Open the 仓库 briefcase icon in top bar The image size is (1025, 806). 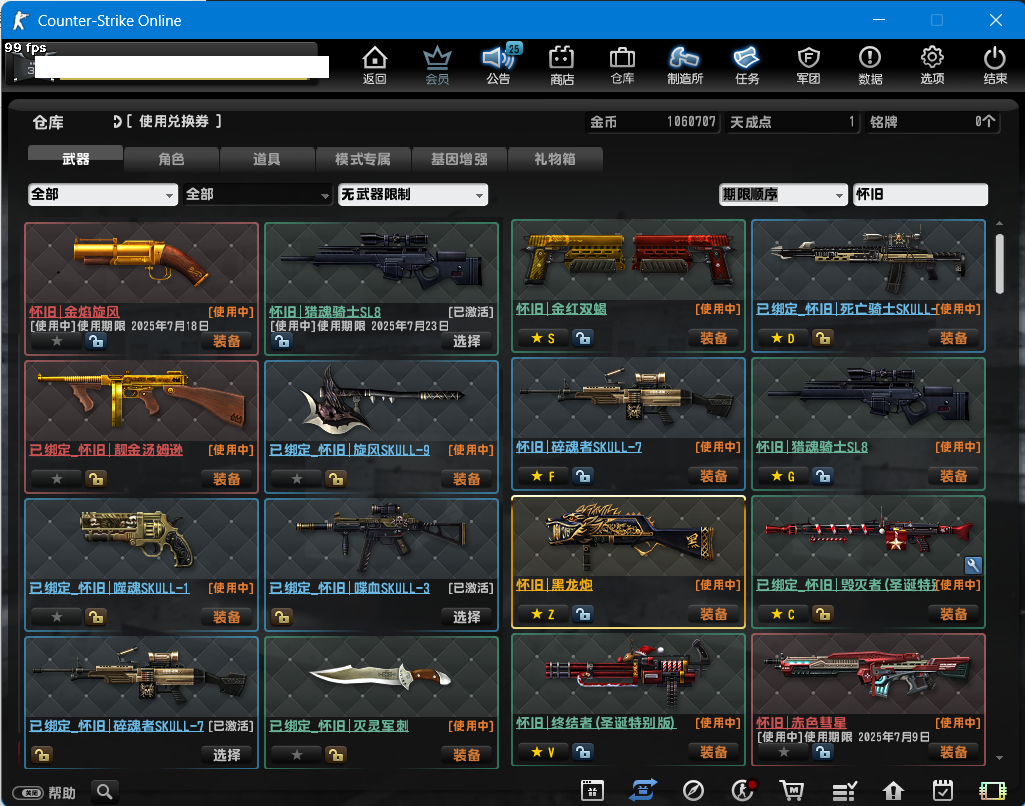pyautogui.click(x=622, y=64)
